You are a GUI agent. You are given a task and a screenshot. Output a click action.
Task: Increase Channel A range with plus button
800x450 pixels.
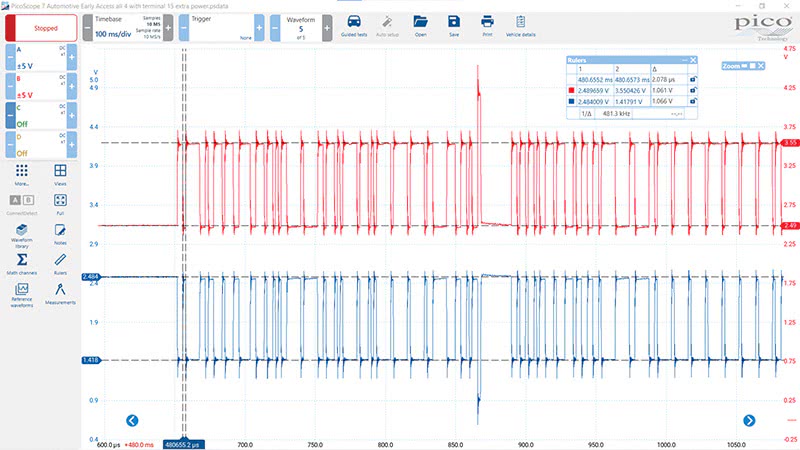pyautogui.click(x=72, y=57)
